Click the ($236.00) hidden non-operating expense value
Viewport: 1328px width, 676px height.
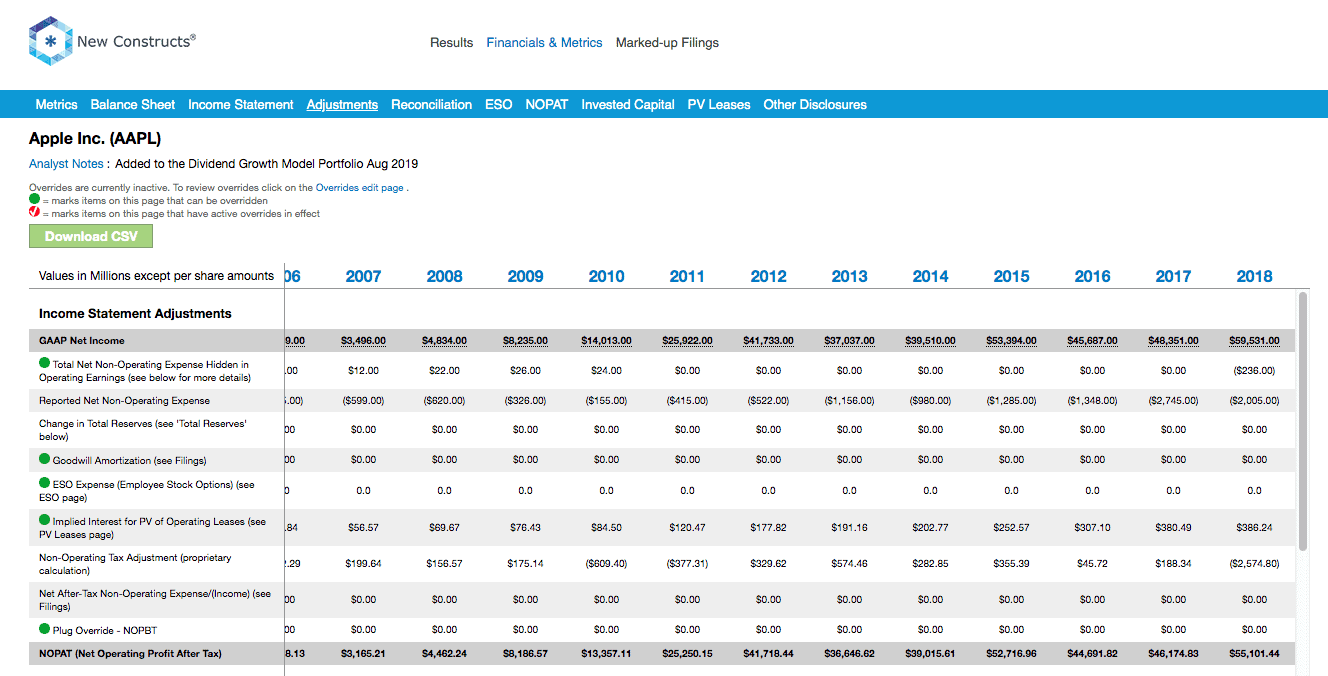pyautogui.click(x=1254, y=371)
